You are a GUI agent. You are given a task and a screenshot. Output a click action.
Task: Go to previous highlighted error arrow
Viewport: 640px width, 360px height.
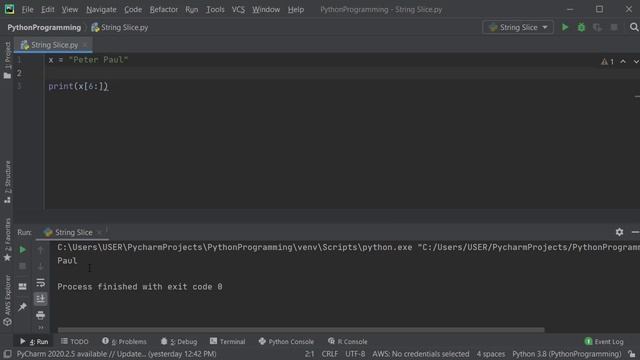(x=623, y=62)
